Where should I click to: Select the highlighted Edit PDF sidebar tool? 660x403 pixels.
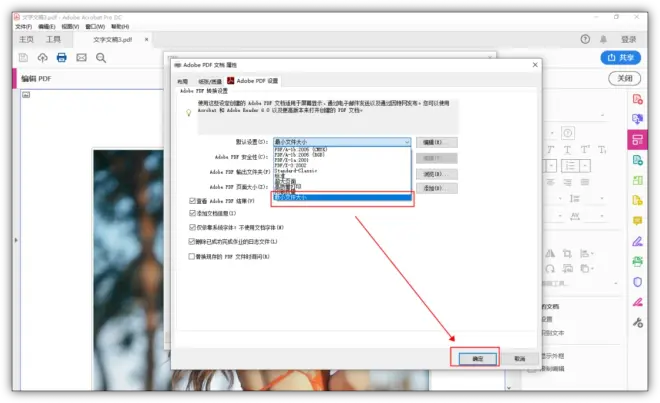coord(637,140)
